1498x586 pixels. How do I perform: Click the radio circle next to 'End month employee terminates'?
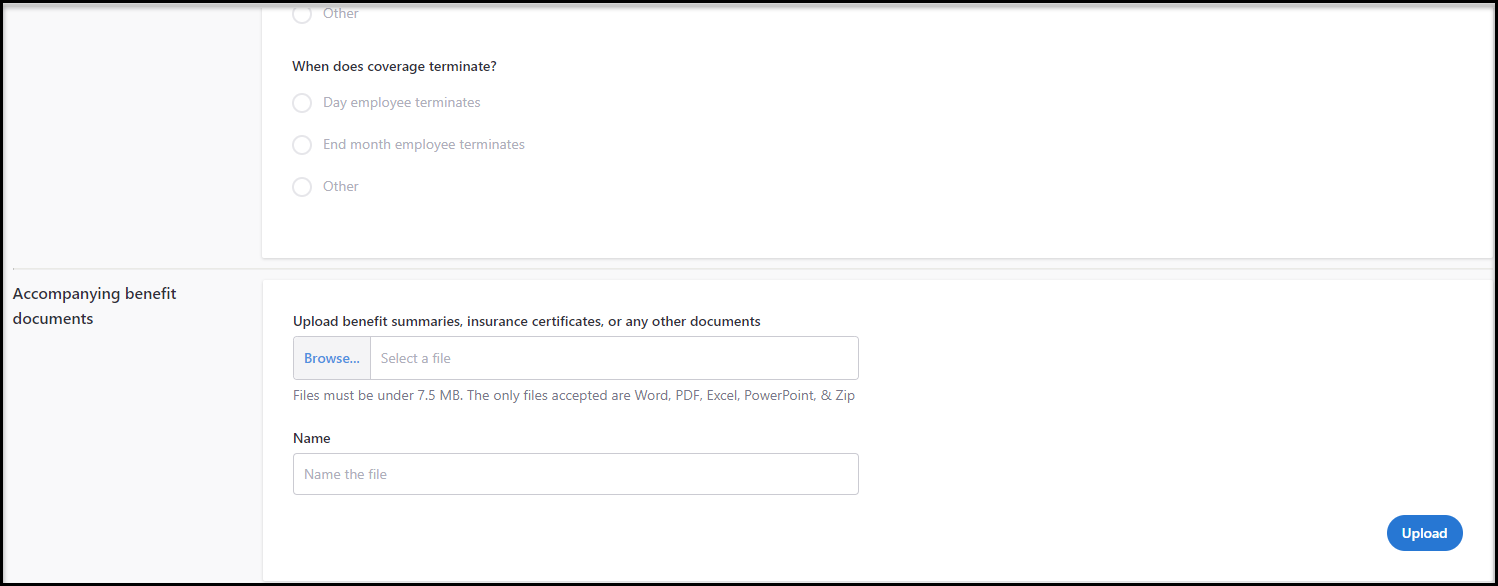302,145
